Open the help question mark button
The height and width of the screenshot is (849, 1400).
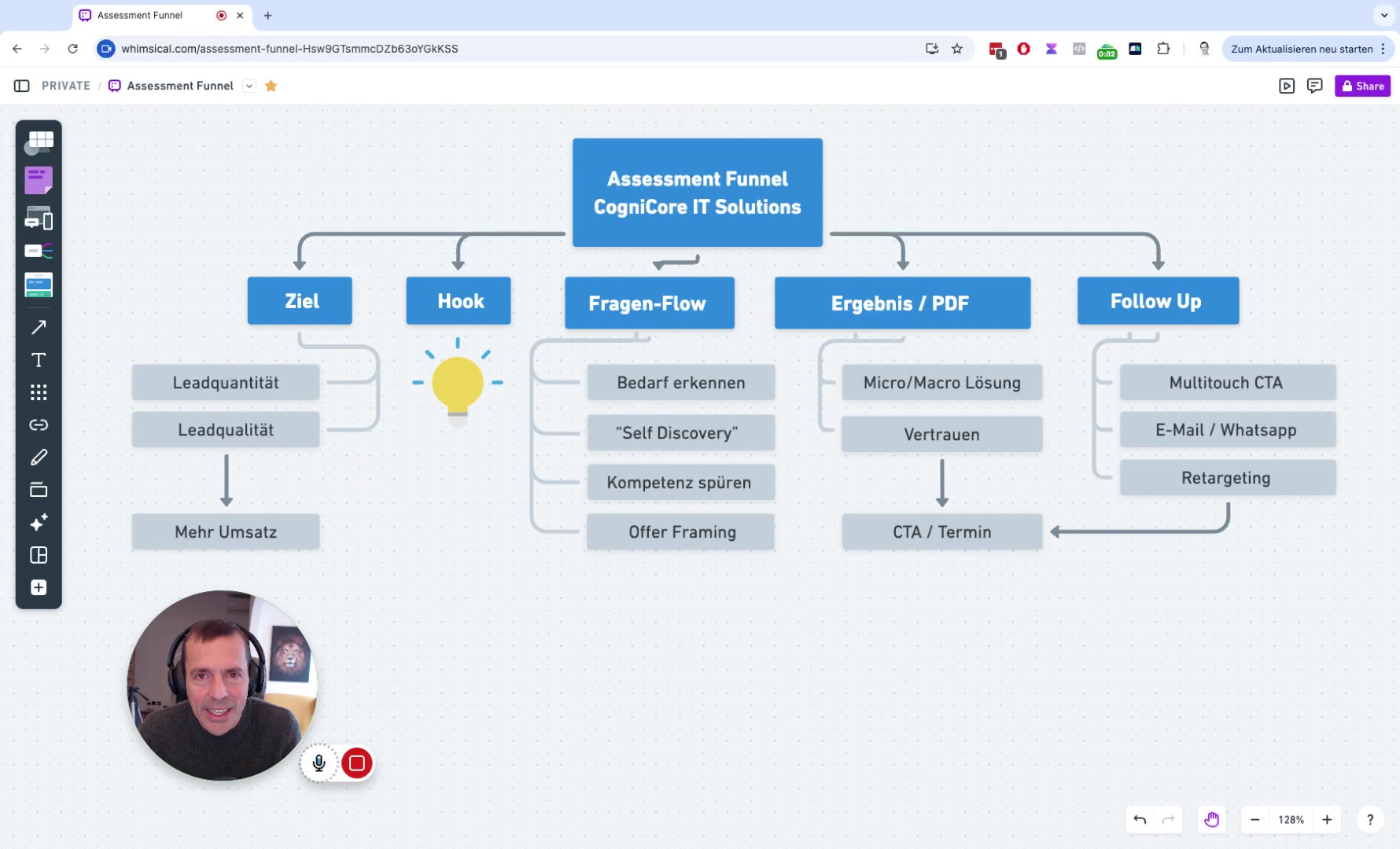point(1370,820)
